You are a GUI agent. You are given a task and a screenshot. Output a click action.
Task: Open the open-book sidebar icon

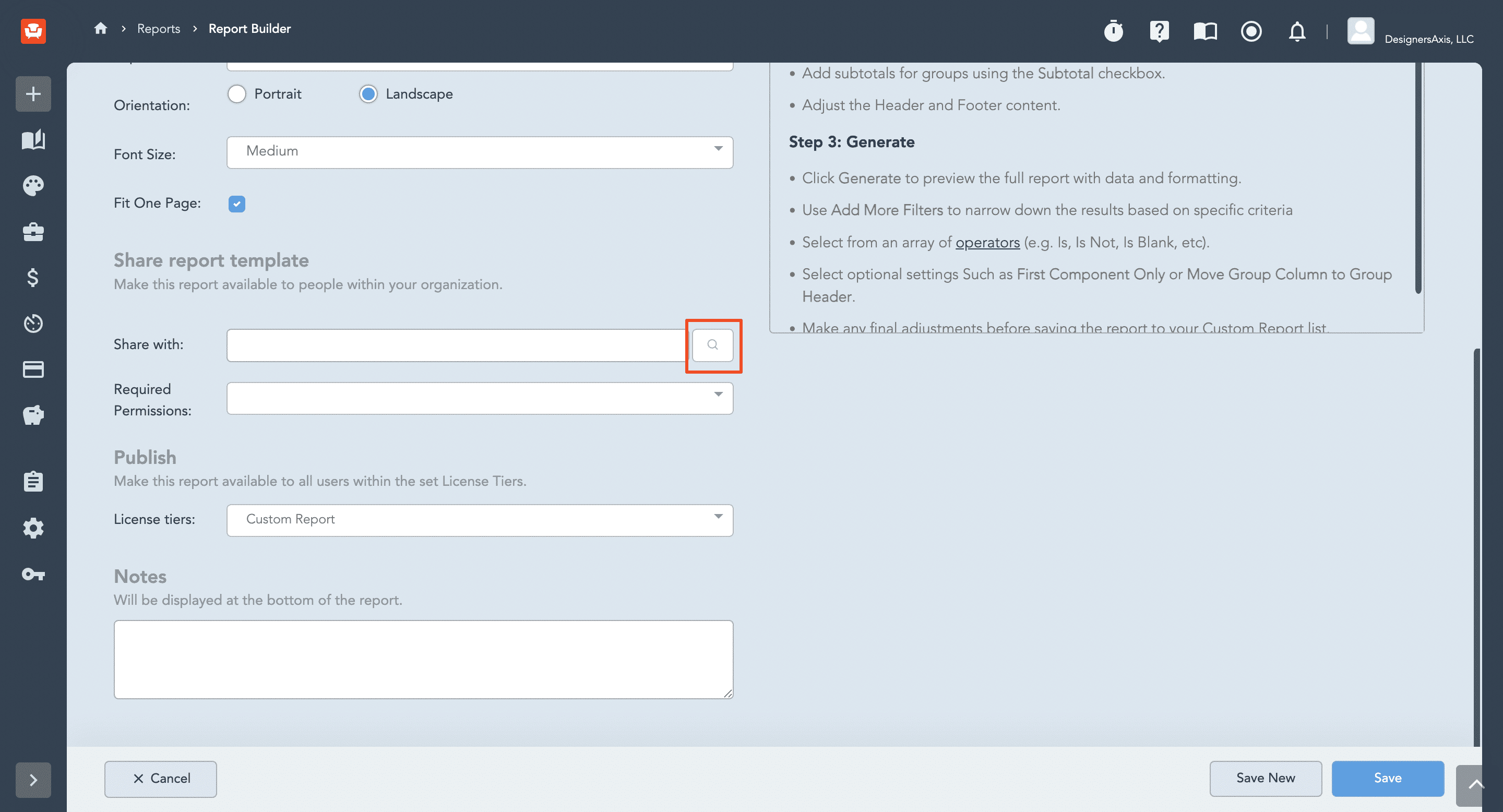pos(33,139)
